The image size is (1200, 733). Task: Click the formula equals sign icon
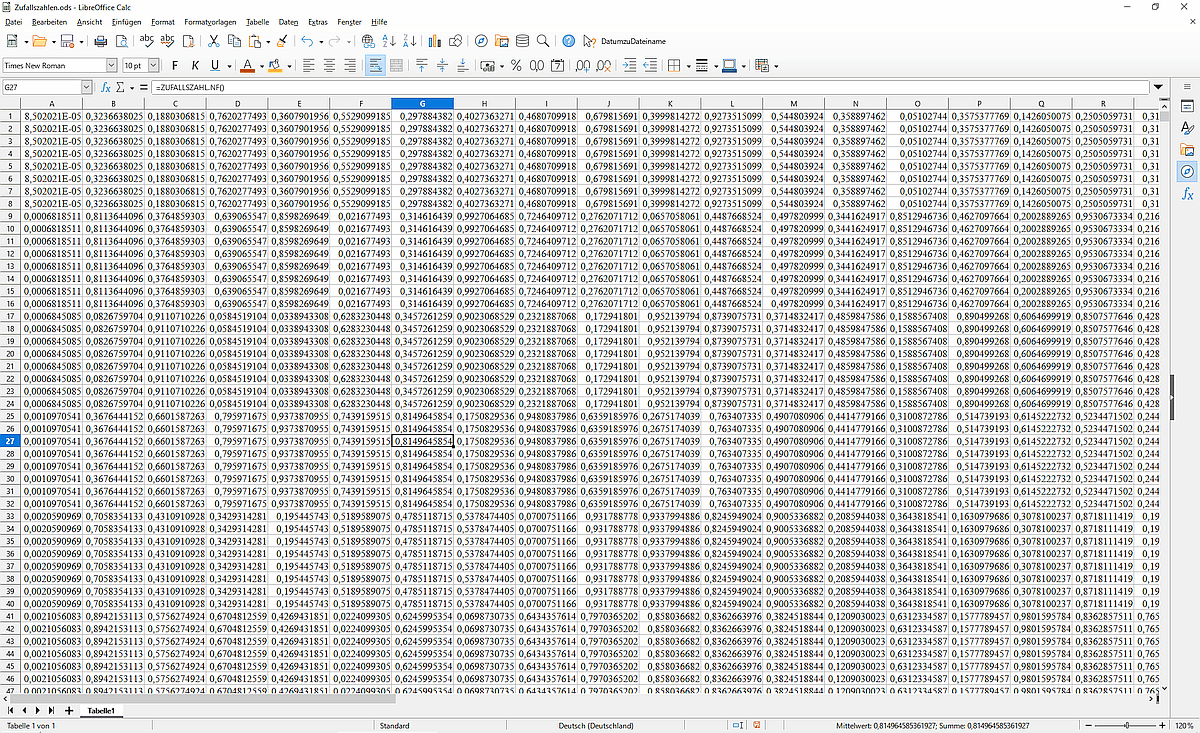point(144,88)
